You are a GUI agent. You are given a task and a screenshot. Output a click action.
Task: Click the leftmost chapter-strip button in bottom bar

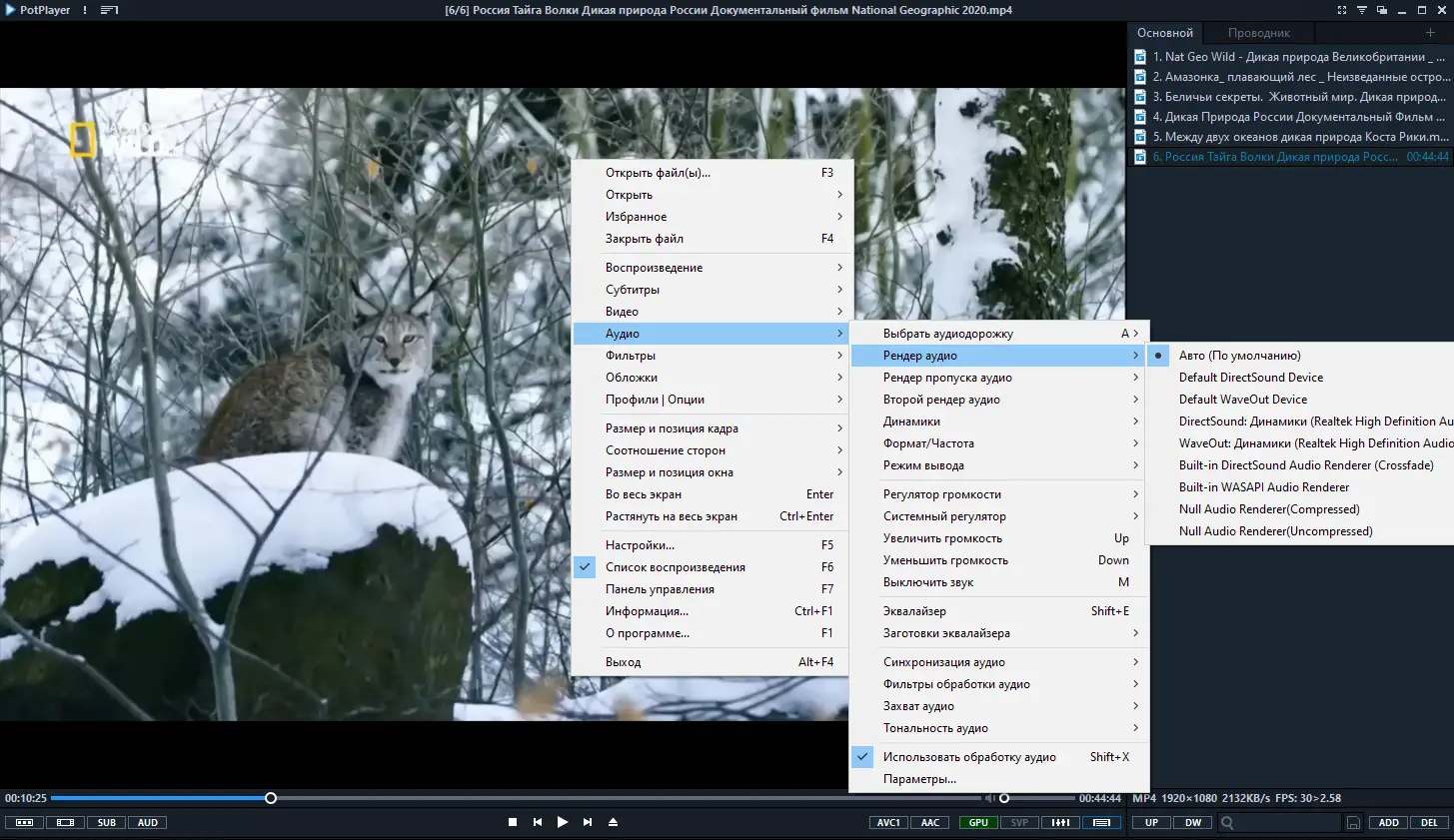click(25, 823)
